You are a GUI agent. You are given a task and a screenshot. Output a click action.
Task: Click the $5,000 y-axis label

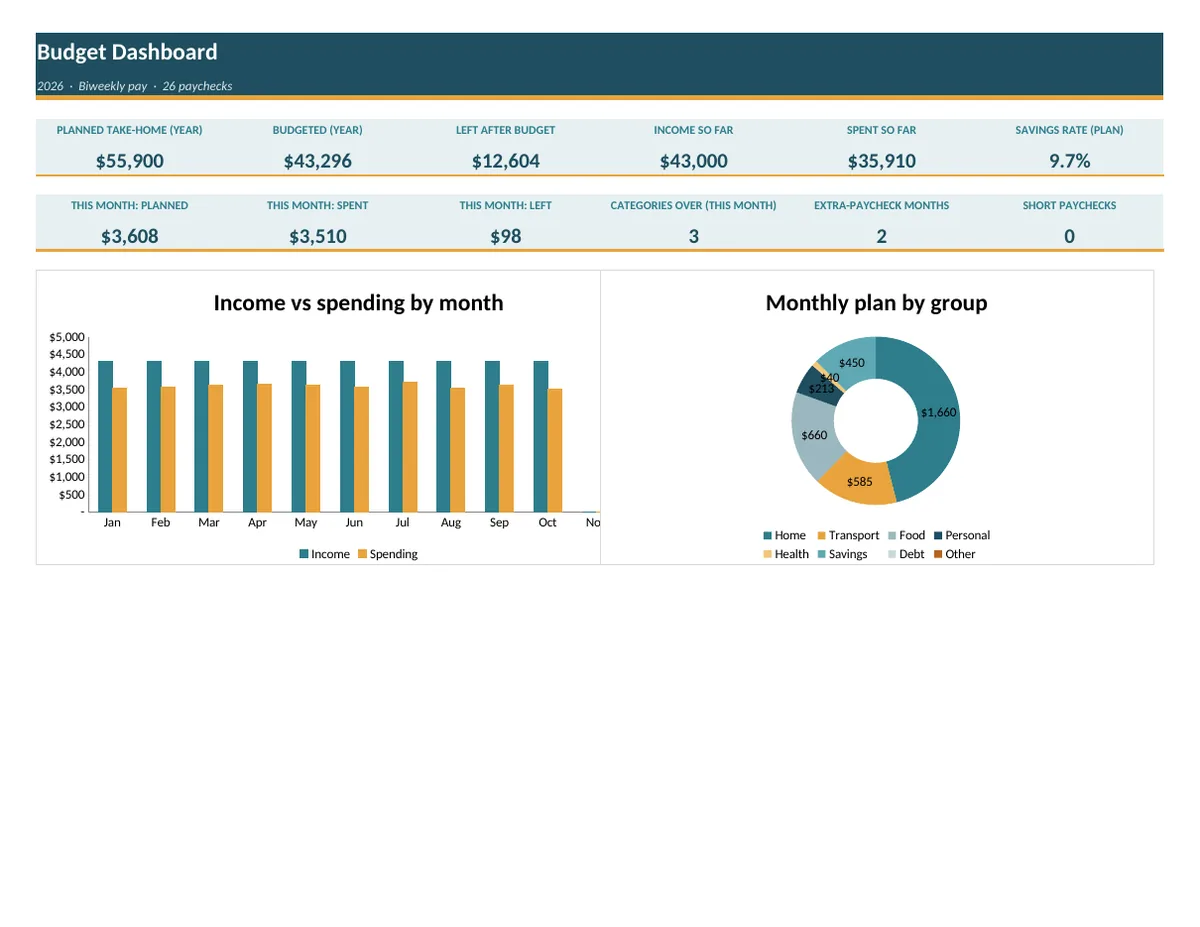coord(67,337)
